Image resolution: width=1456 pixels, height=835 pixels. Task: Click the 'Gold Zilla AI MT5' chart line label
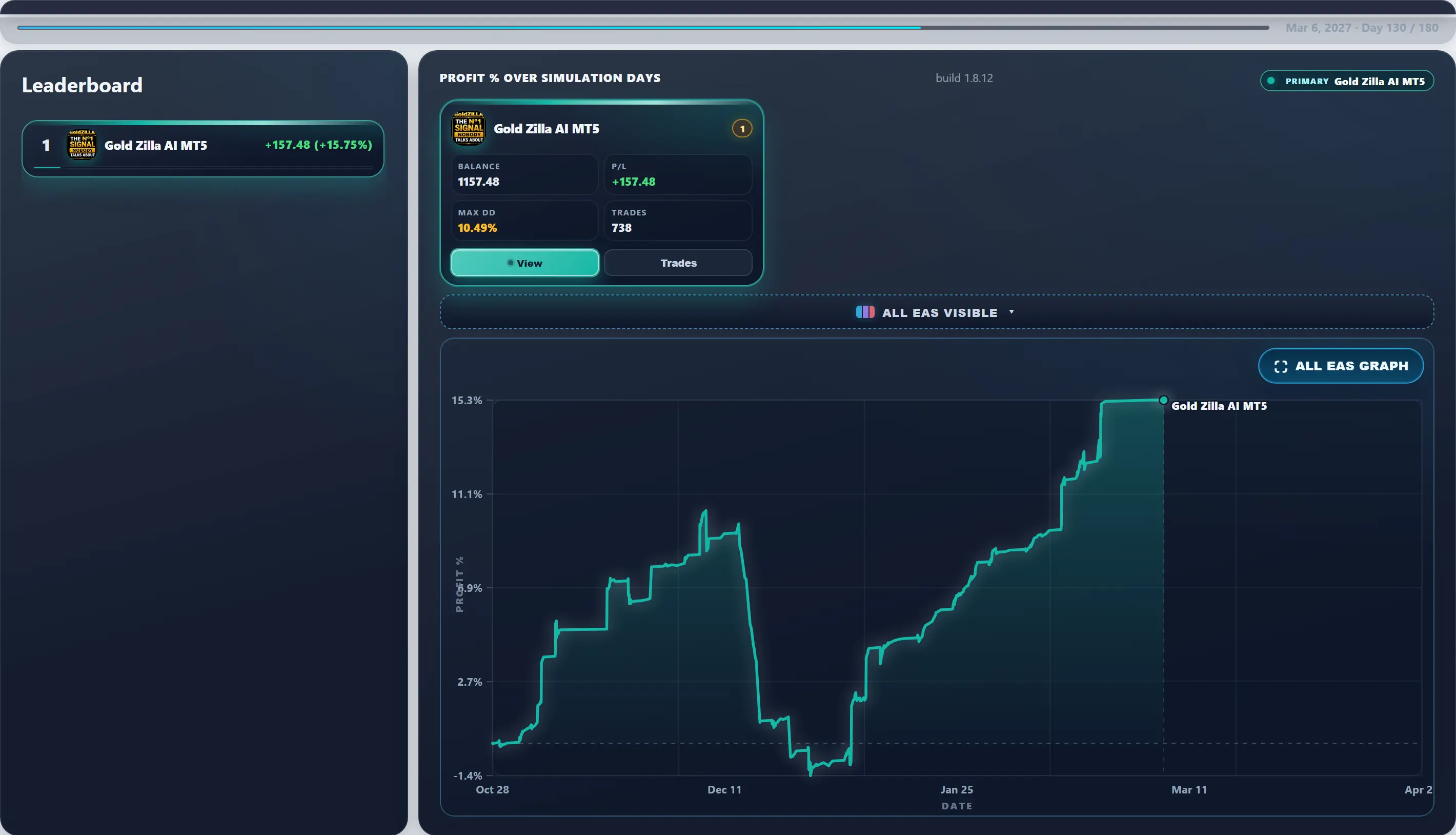tap(1219, 406)
